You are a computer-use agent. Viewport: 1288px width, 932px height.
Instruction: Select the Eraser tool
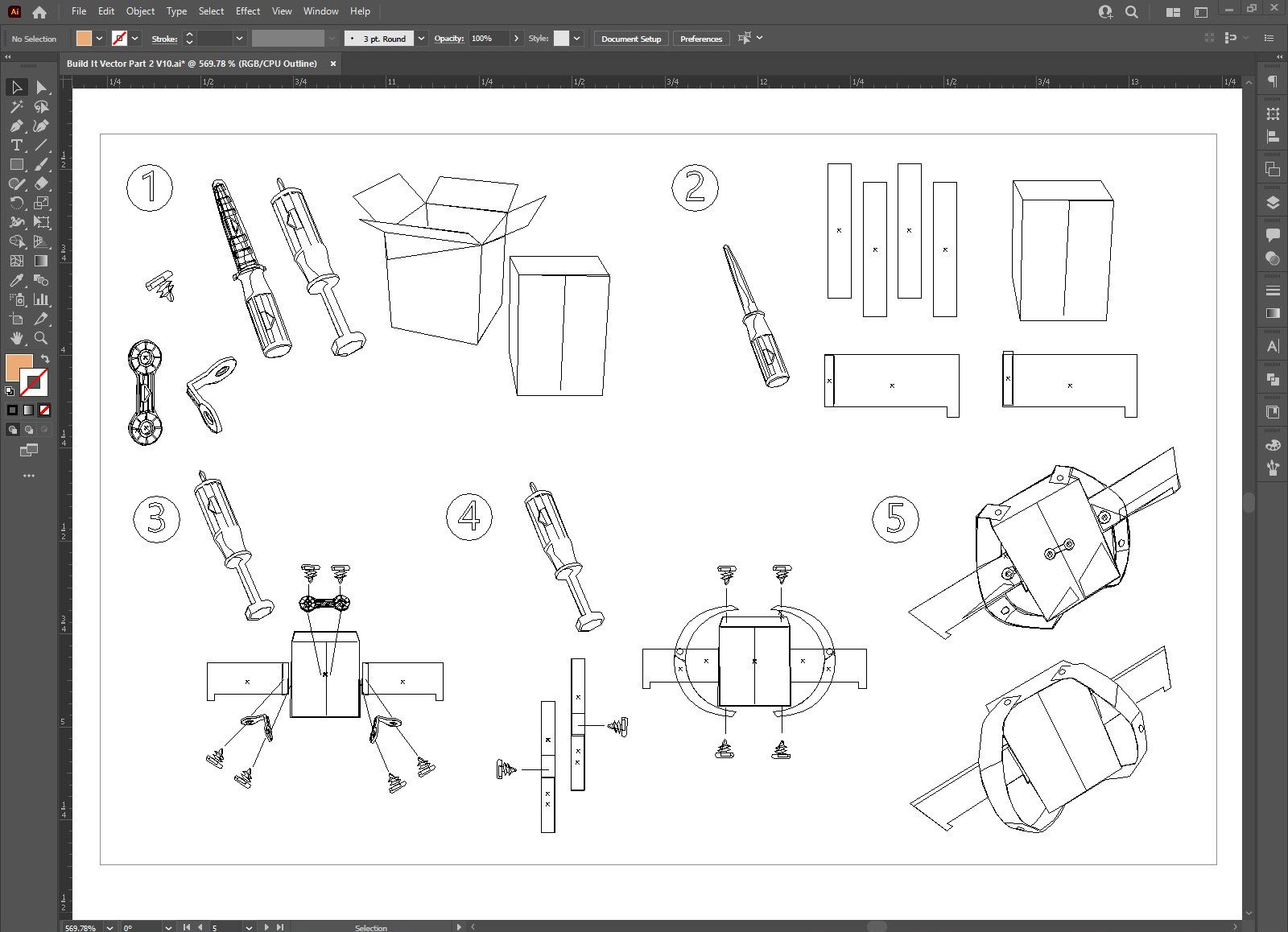41,184
